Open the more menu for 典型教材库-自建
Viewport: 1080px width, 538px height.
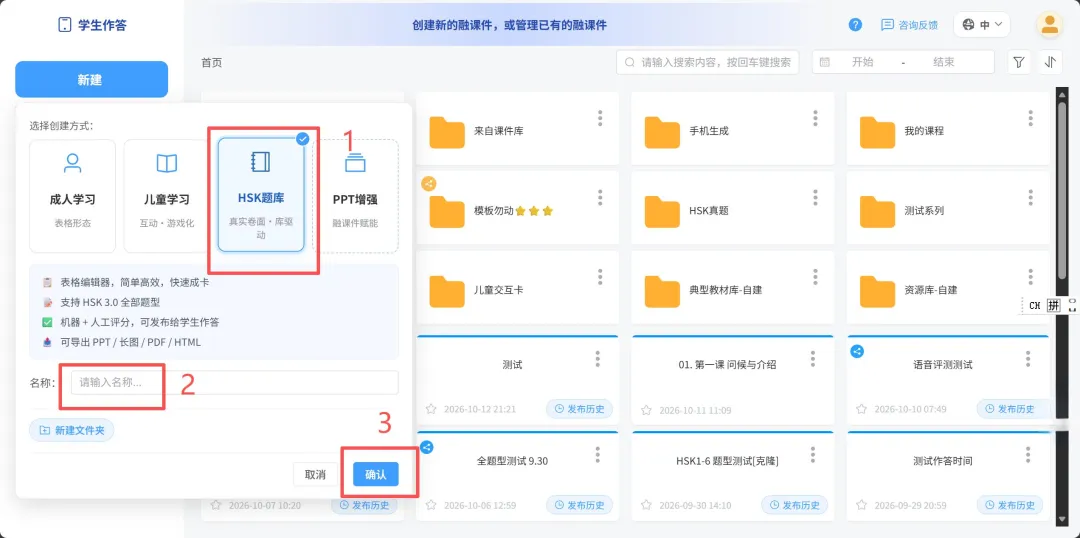click(815, 277)
